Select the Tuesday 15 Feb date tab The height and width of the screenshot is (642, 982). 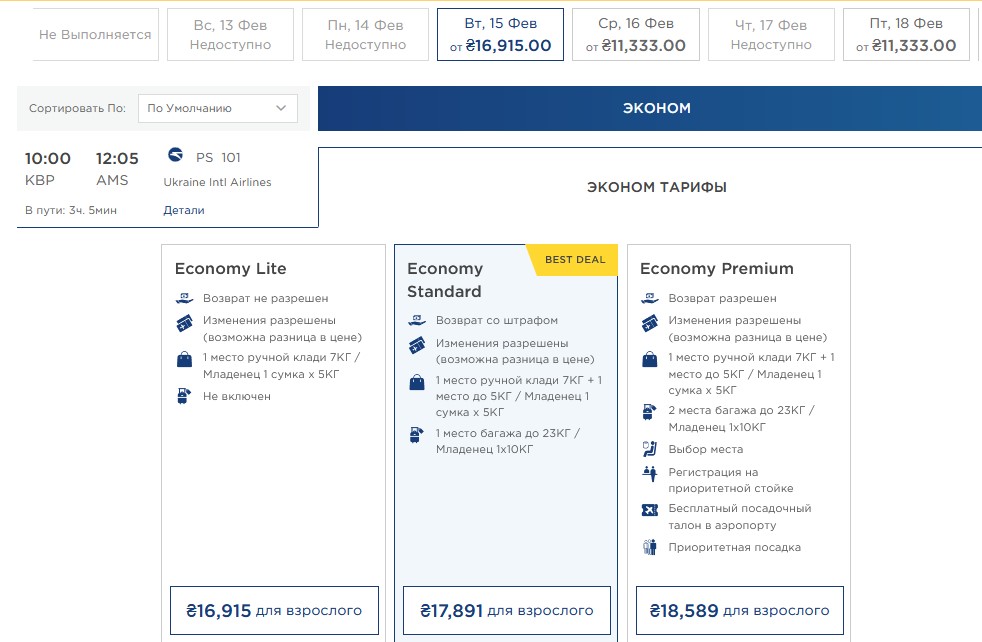(x=500, y=34)
